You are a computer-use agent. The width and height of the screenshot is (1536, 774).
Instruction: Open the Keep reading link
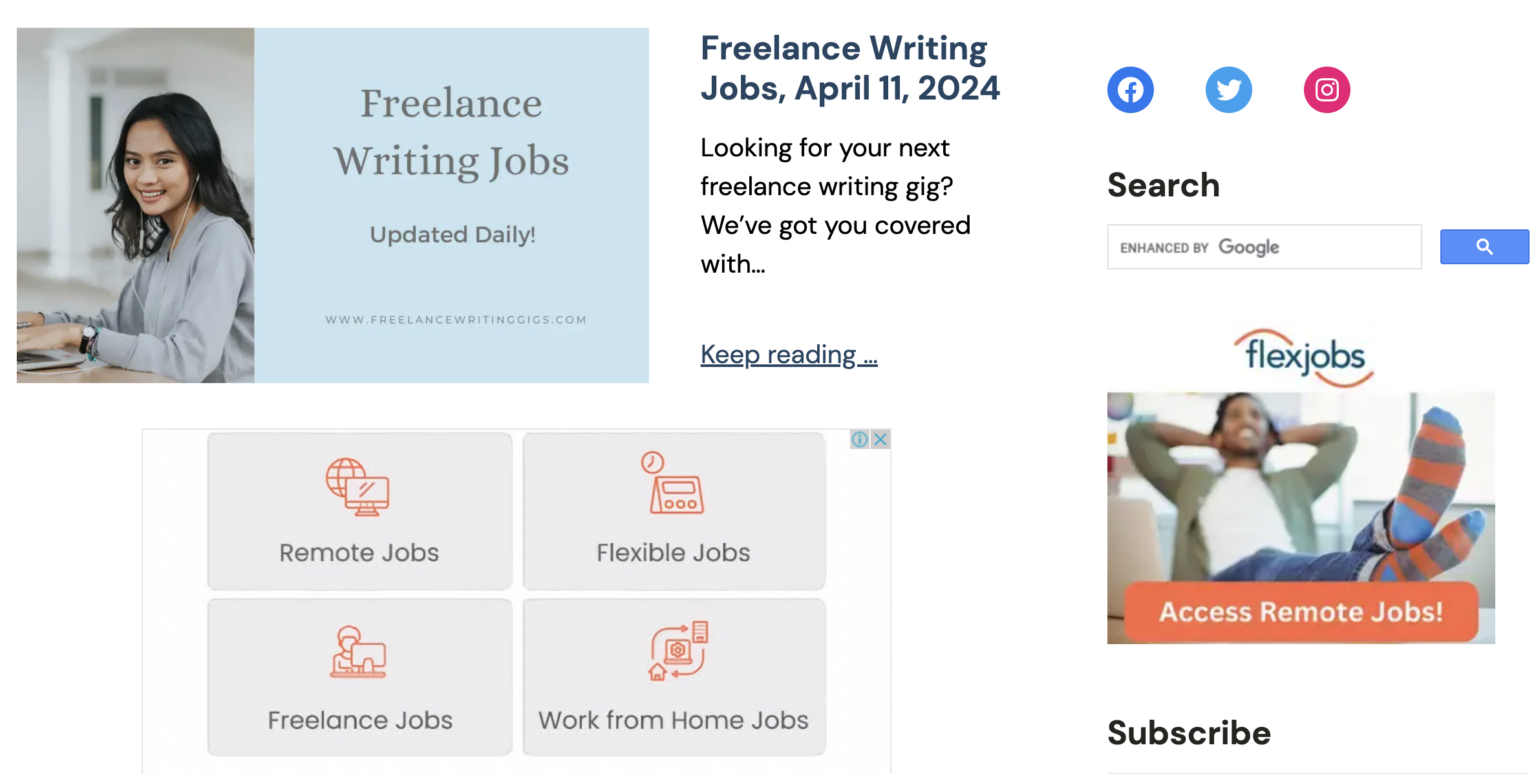pyautogui.click(x=788, y=354)
